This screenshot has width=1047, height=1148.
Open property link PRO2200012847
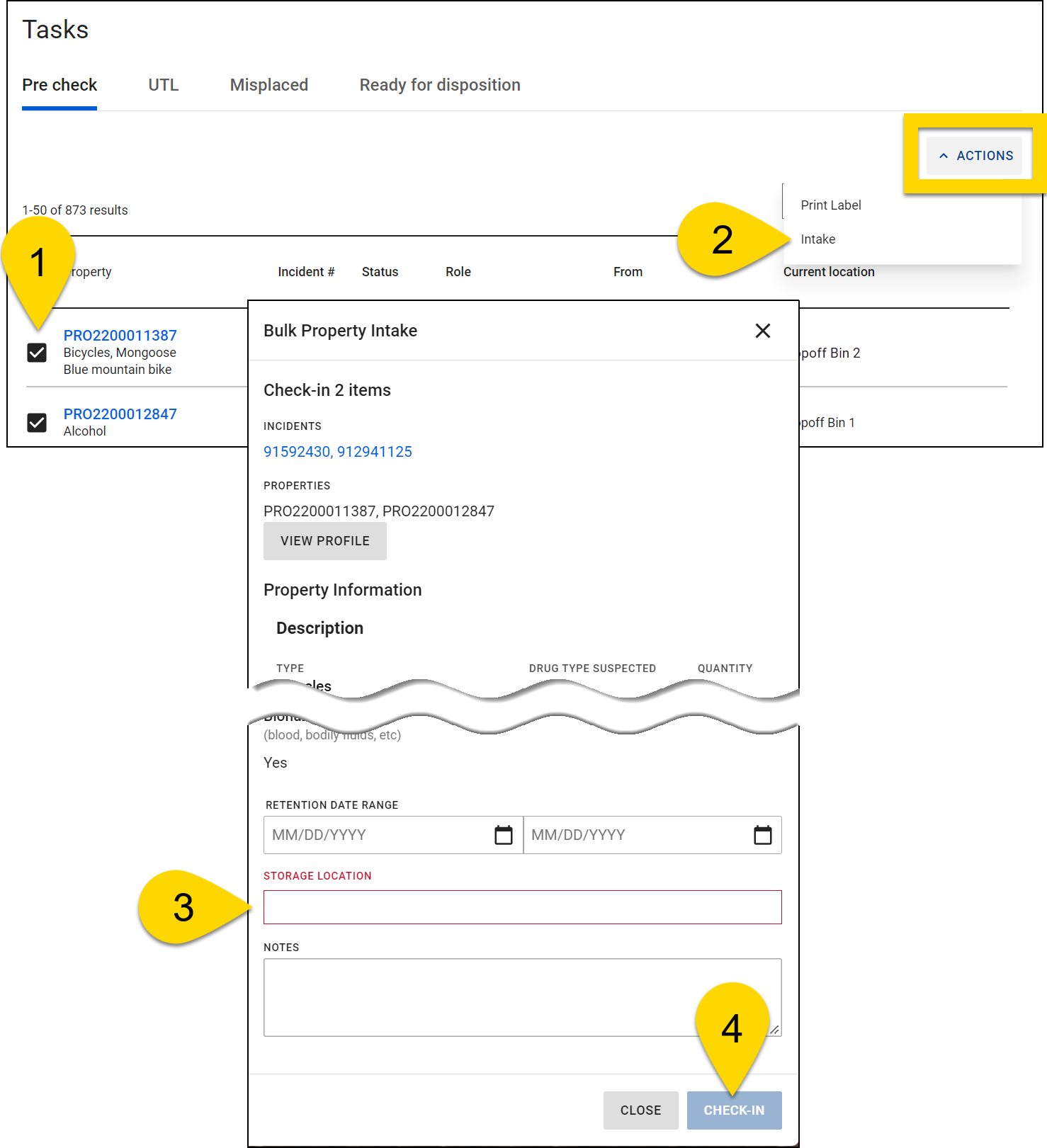pos(120,414)
